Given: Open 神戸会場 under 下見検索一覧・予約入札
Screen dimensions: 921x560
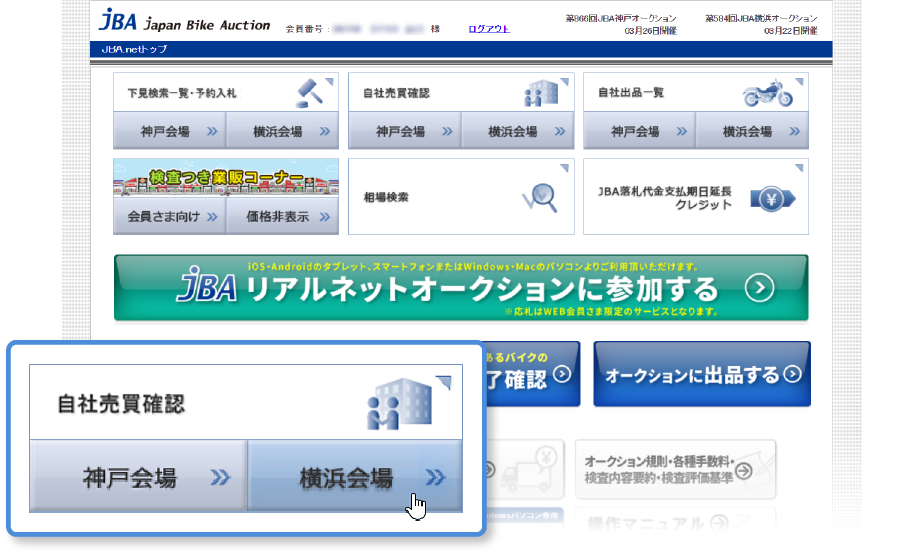Looking at the screenshot, I should (170, 131).
